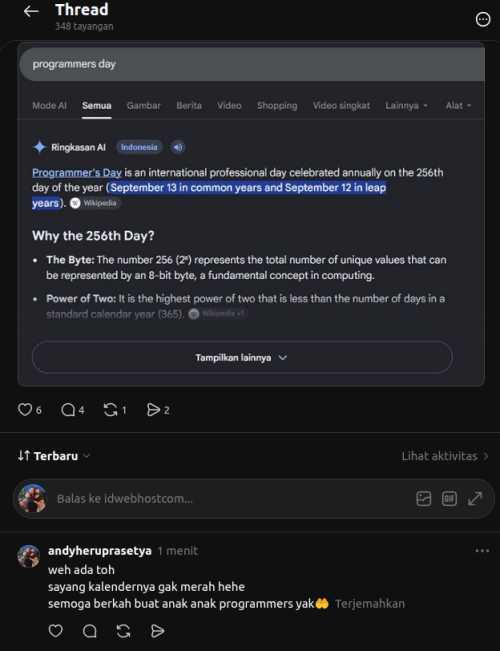
Task: Like andyheruprasetya's comment
Action: tap(56, 631)
